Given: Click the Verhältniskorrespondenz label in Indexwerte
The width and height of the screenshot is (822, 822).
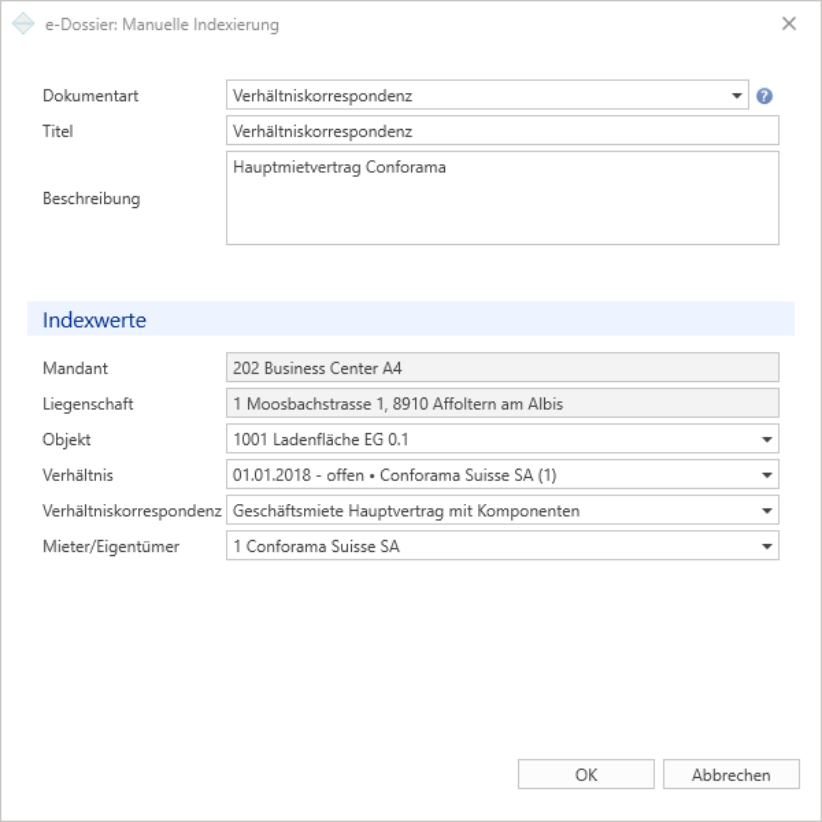Looking at the screenshot, I should click(132, 511).
